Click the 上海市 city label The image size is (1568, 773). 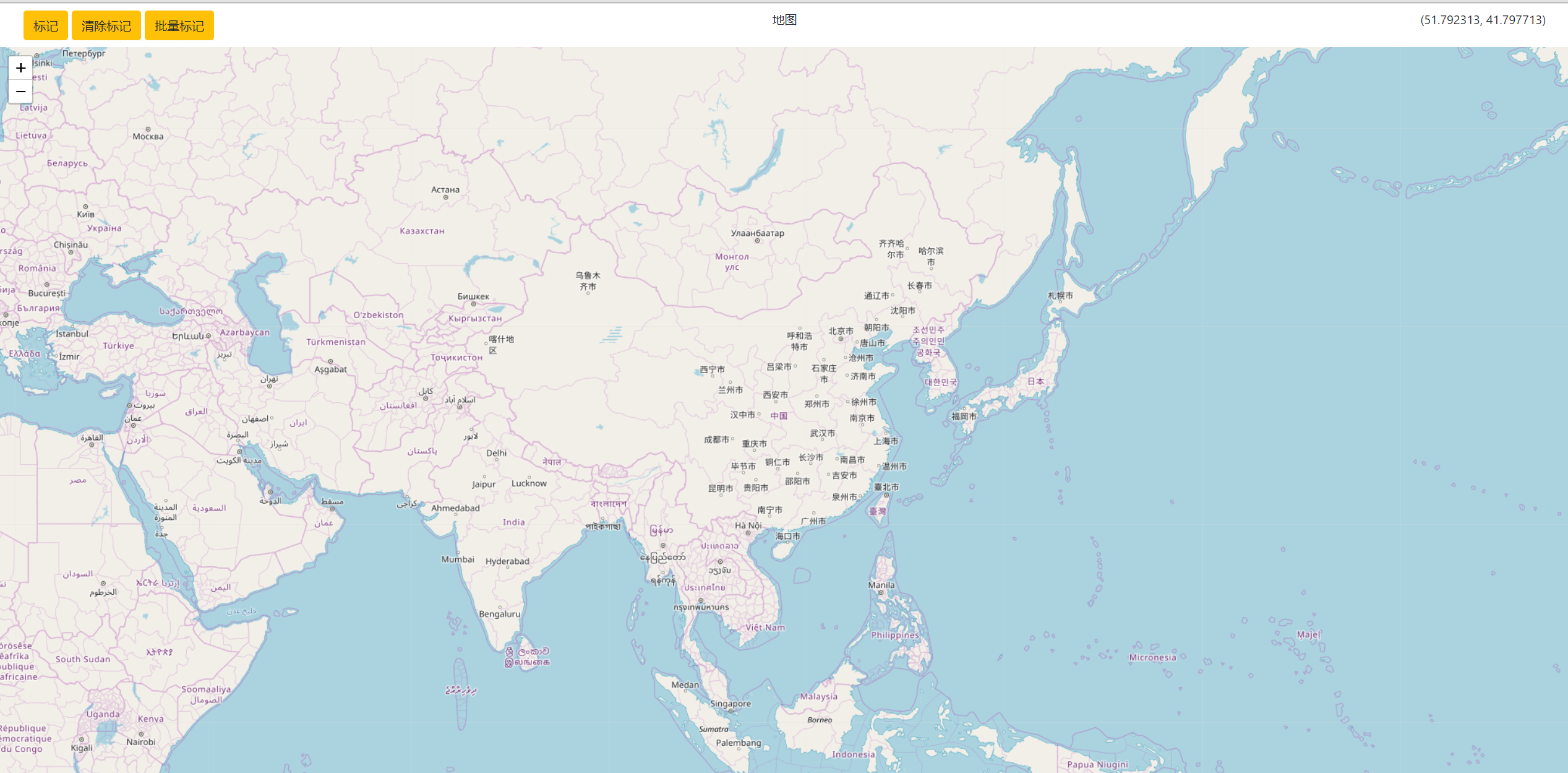[886, 441]
